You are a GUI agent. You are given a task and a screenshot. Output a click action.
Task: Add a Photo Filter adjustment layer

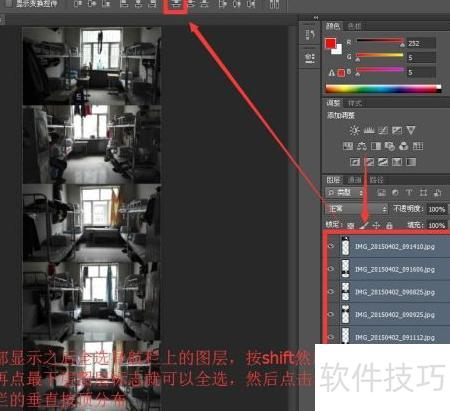point(390,146)
